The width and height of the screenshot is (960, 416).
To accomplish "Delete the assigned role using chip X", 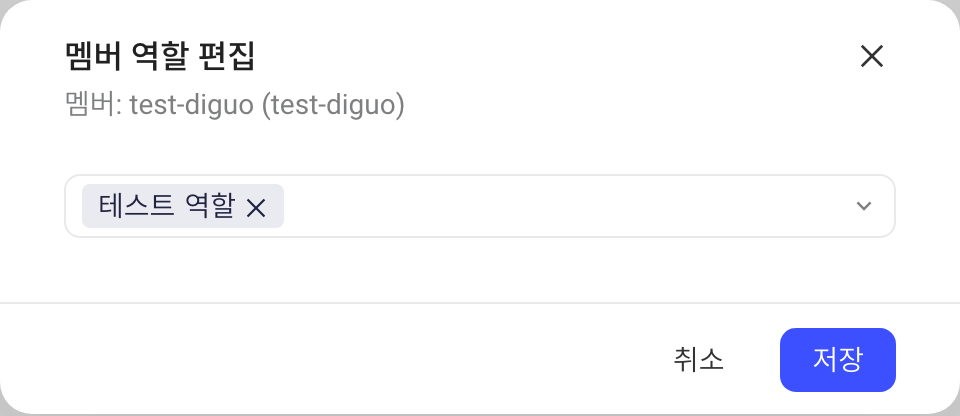I will pyautogui.click(x=256, y=209).
